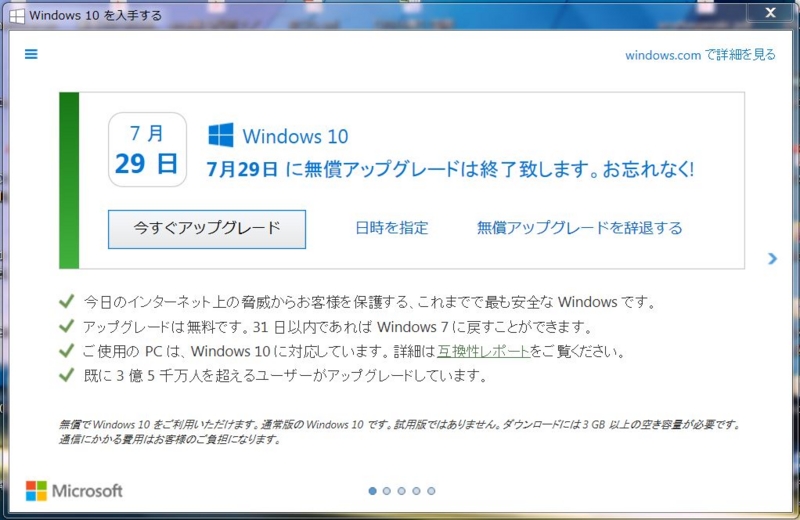This screenshot has width=800, height=520.
Task: Select the fourth page indicator dot
Action: (x=416, y=491)
